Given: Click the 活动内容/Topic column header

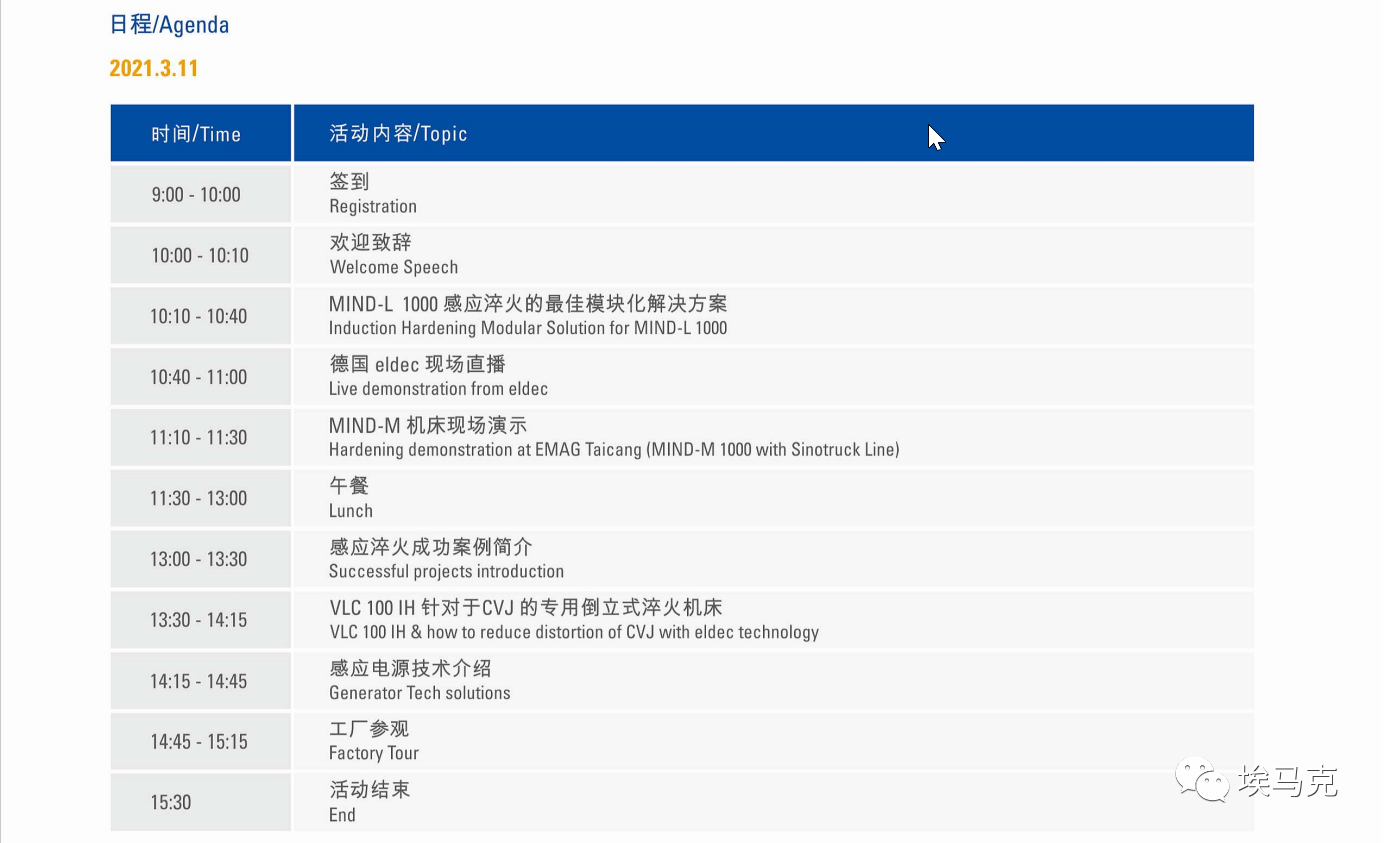Looking at the screenshot, I should coord(773,133).
